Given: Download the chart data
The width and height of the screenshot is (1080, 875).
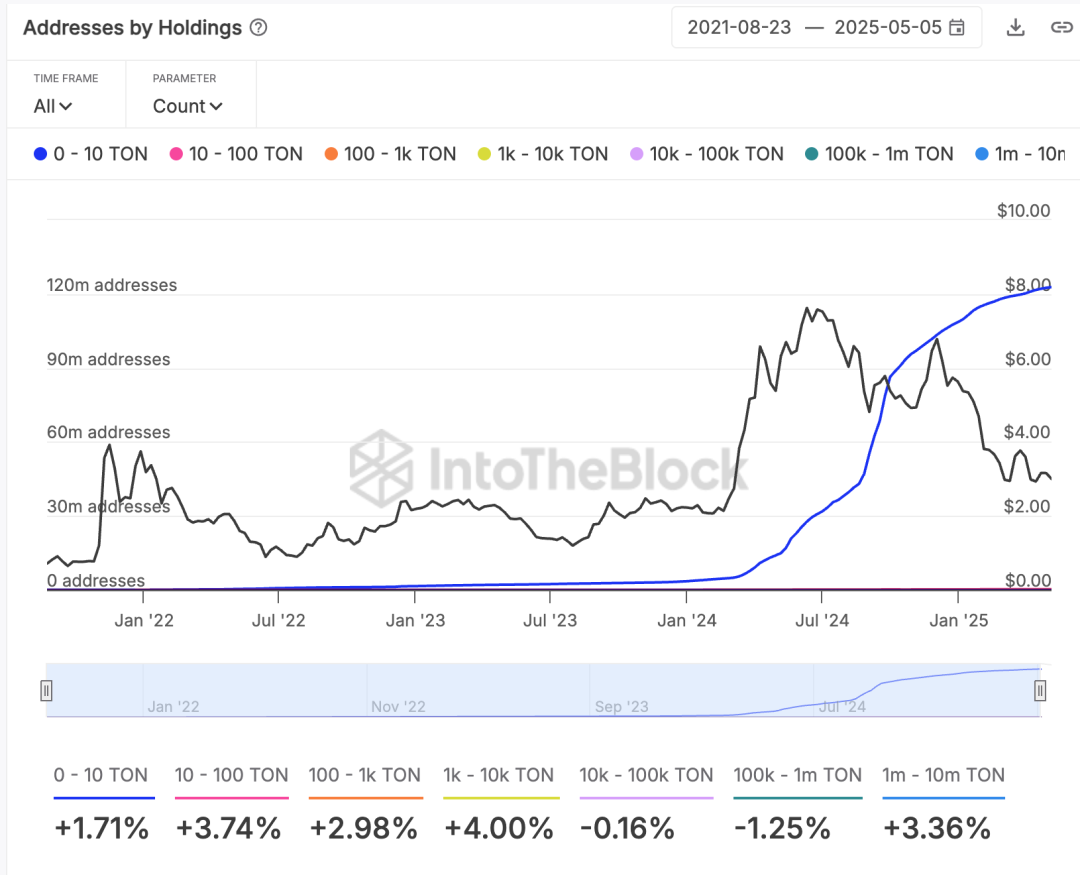Looking at the screenshot, I should pyautogui.click(x=1016, y=27).
